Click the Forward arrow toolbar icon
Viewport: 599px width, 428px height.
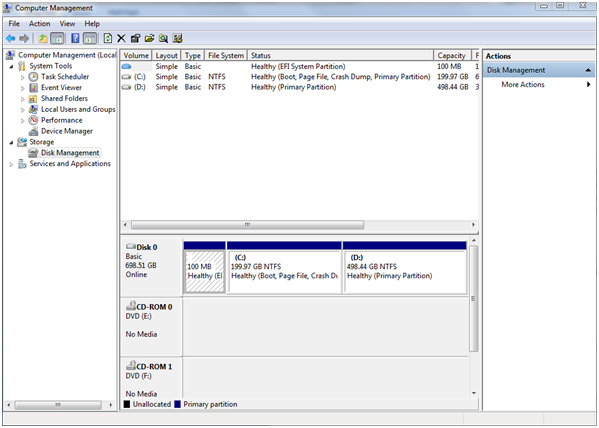(24, 38)
